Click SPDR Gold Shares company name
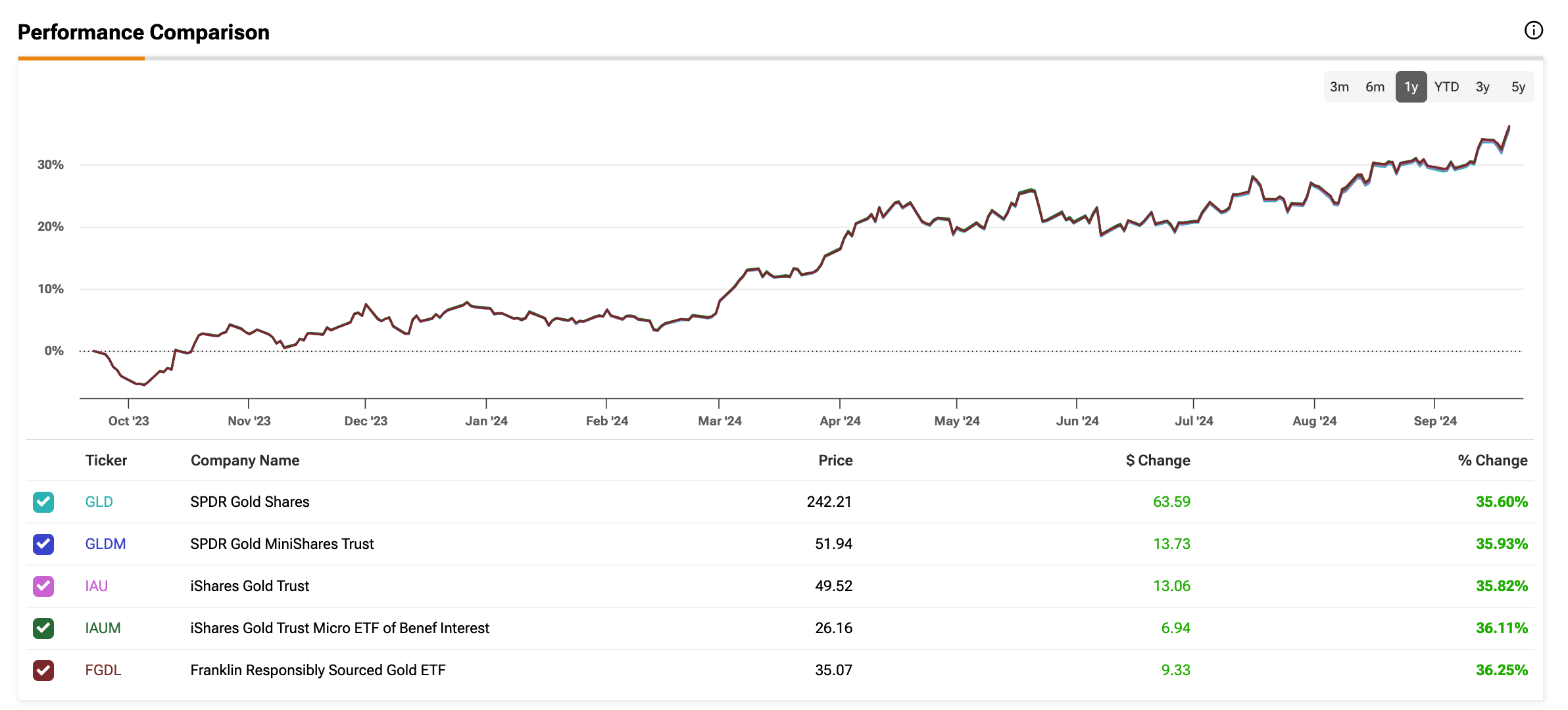The width and height of the screenshot is (1568, 710). click(x=250, y=502)
